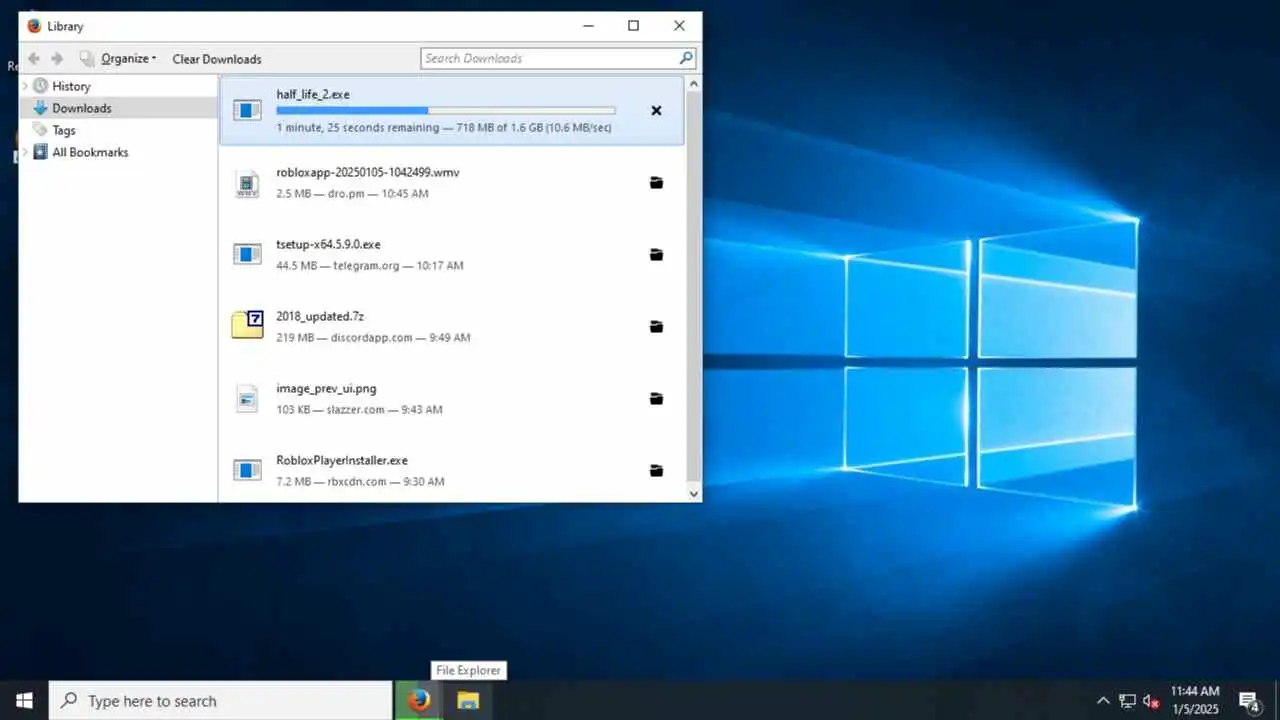Click '44.5 MB — telegram.org — 10:17 AM' text
The image size is (1280, 720).
(370, 265)
